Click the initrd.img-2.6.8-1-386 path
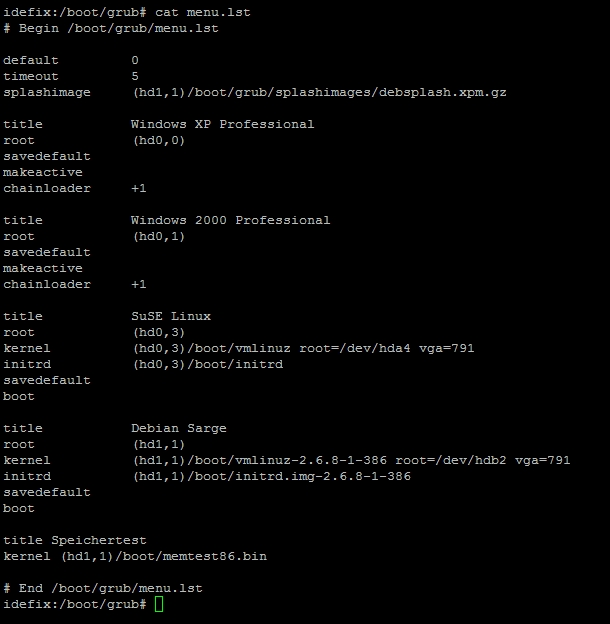 click(x=271, y=476)
